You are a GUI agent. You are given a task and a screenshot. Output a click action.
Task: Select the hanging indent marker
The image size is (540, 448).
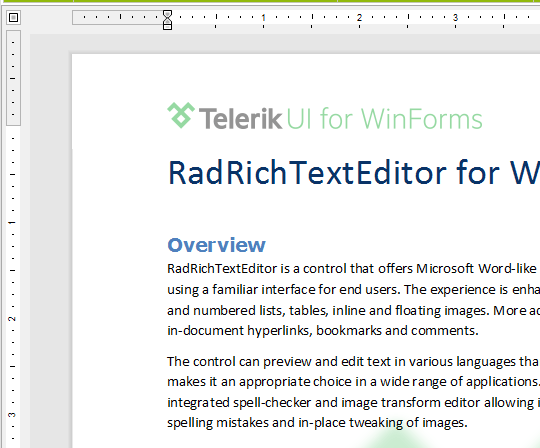pyautogui.click(x=167, y=20)
